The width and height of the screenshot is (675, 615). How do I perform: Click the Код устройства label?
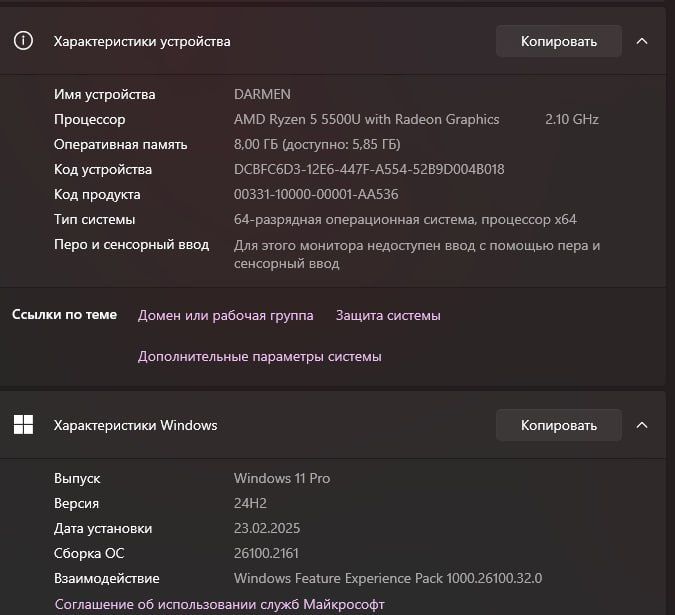click(x=103, y=169)
